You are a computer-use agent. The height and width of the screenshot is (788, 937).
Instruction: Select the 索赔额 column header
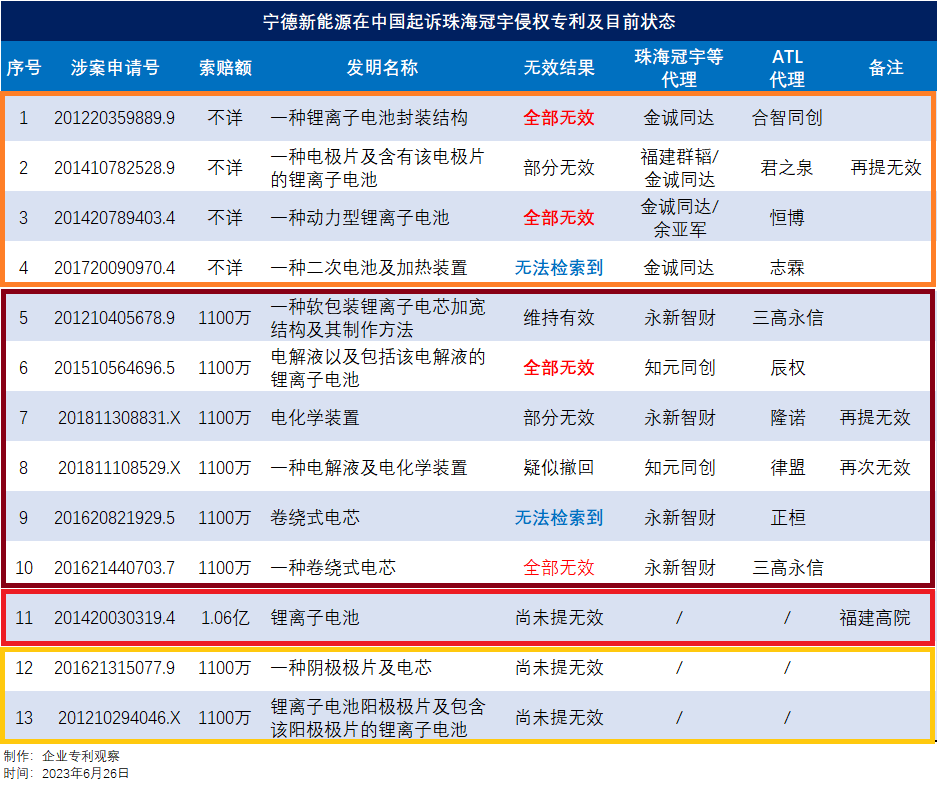(225, 68)
